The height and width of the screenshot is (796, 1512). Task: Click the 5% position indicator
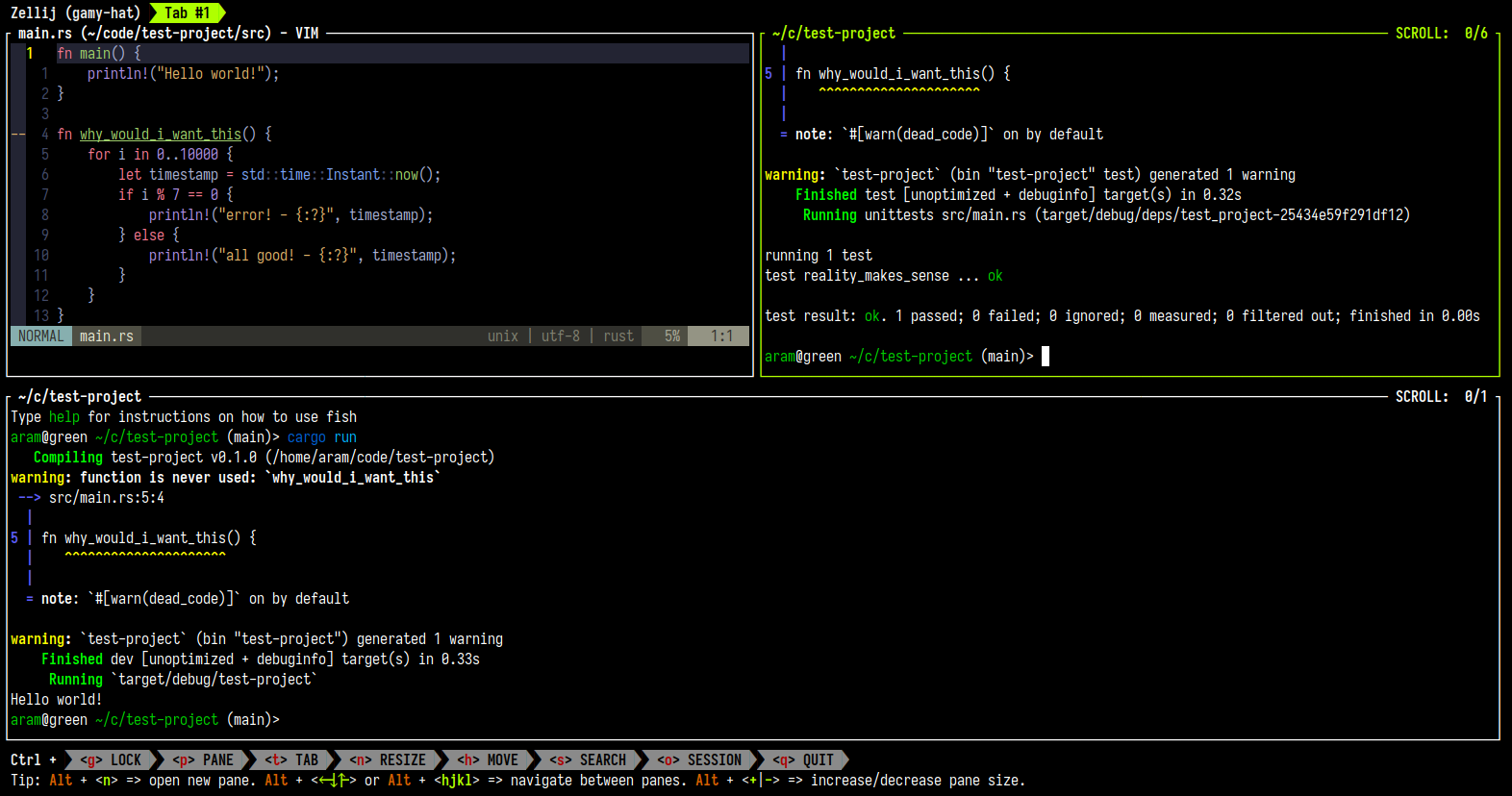[671, 336]
